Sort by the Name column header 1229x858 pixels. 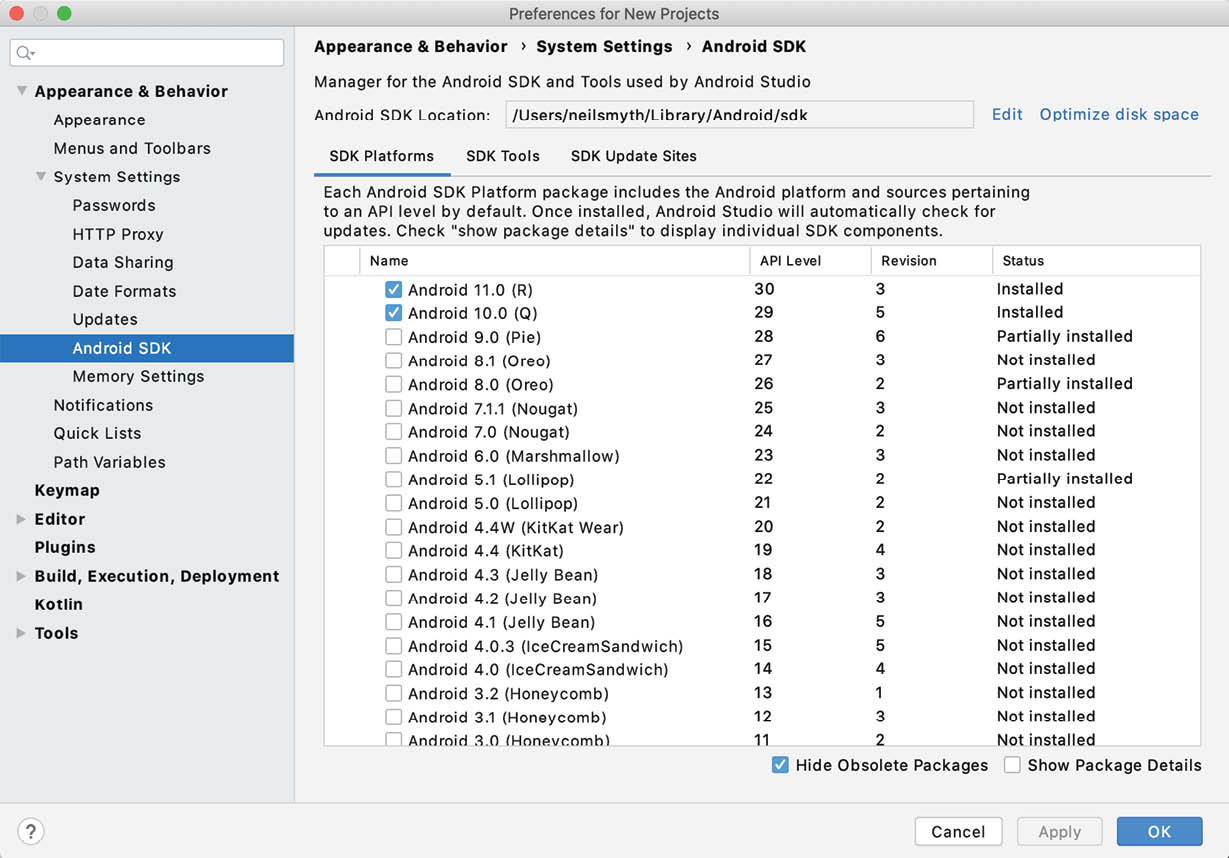tap(554, 261)
